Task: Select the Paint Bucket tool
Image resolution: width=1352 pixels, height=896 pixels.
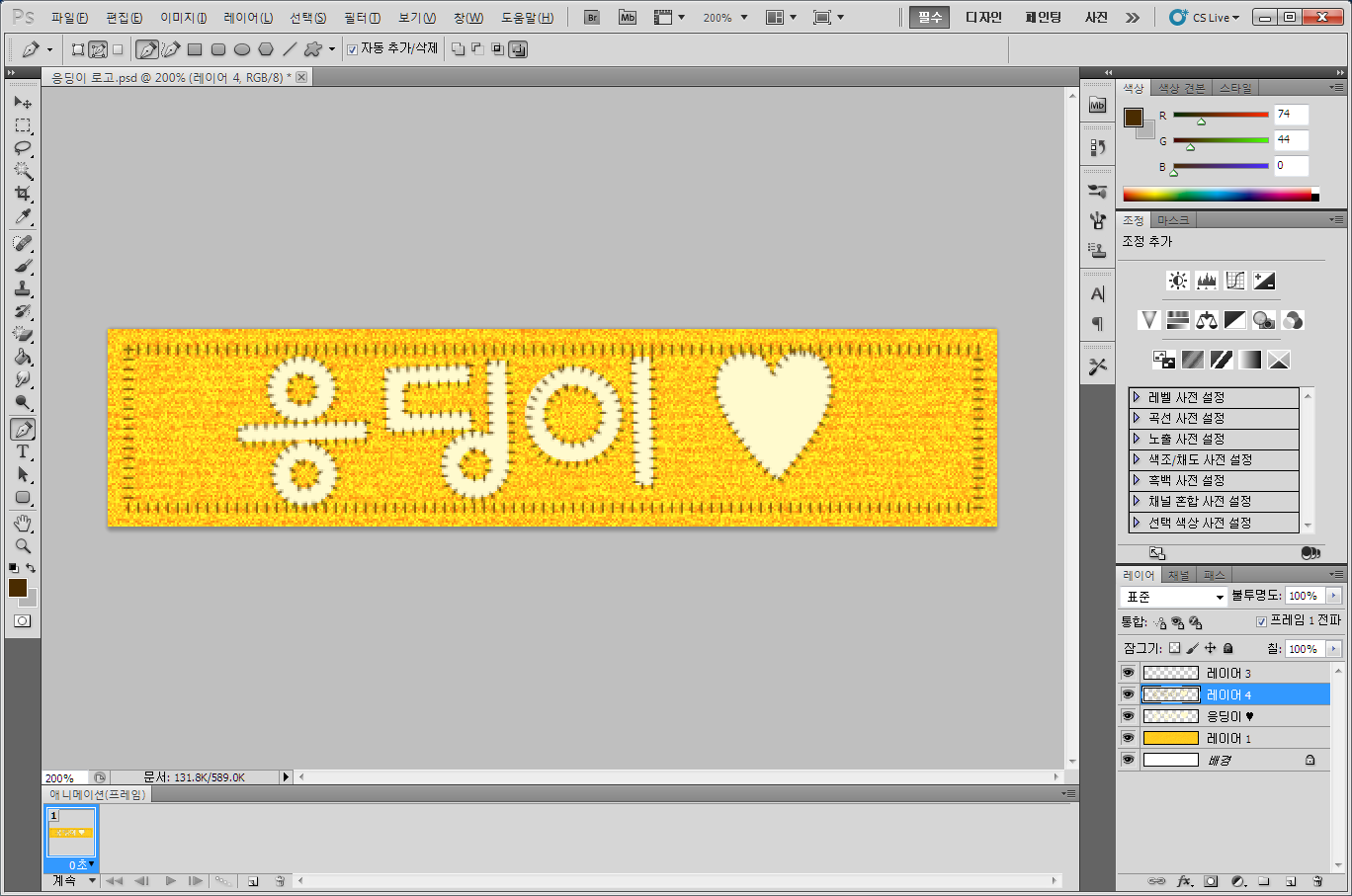Action: coord(23,357)
